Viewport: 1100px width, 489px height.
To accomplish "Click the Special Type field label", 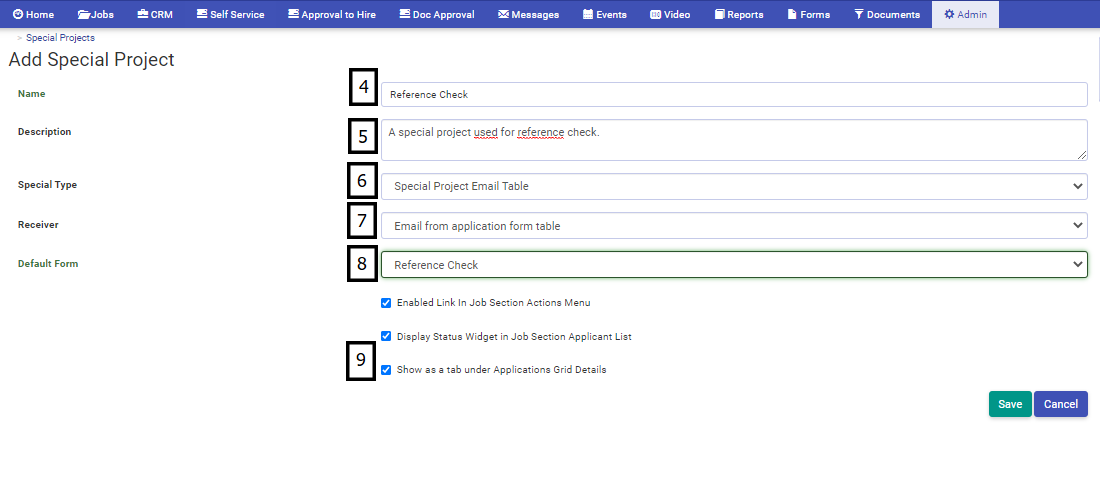I will pos(47,185).
